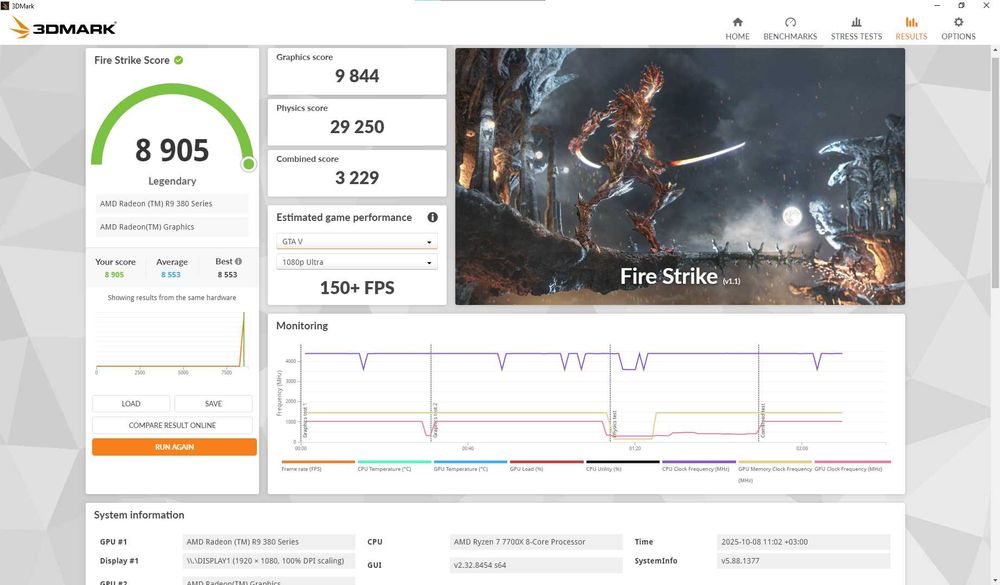Click the 3DMark app icon in title bar

(x=6, y=6)
